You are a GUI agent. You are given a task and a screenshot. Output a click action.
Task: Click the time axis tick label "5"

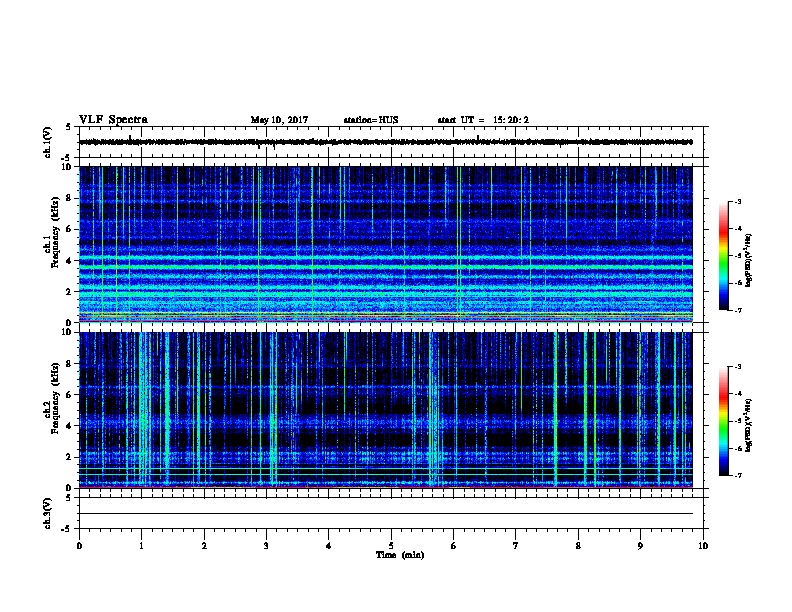[x=391, y=546]
